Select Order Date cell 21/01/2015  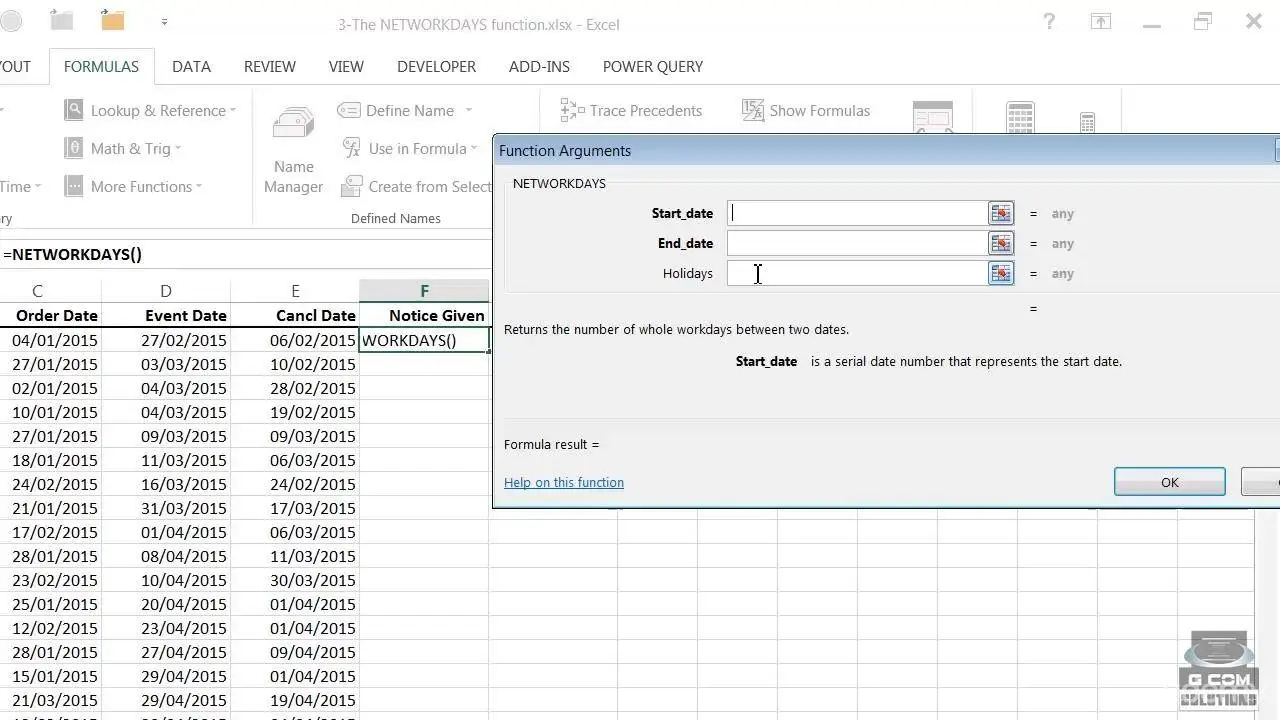coord(50,508)
